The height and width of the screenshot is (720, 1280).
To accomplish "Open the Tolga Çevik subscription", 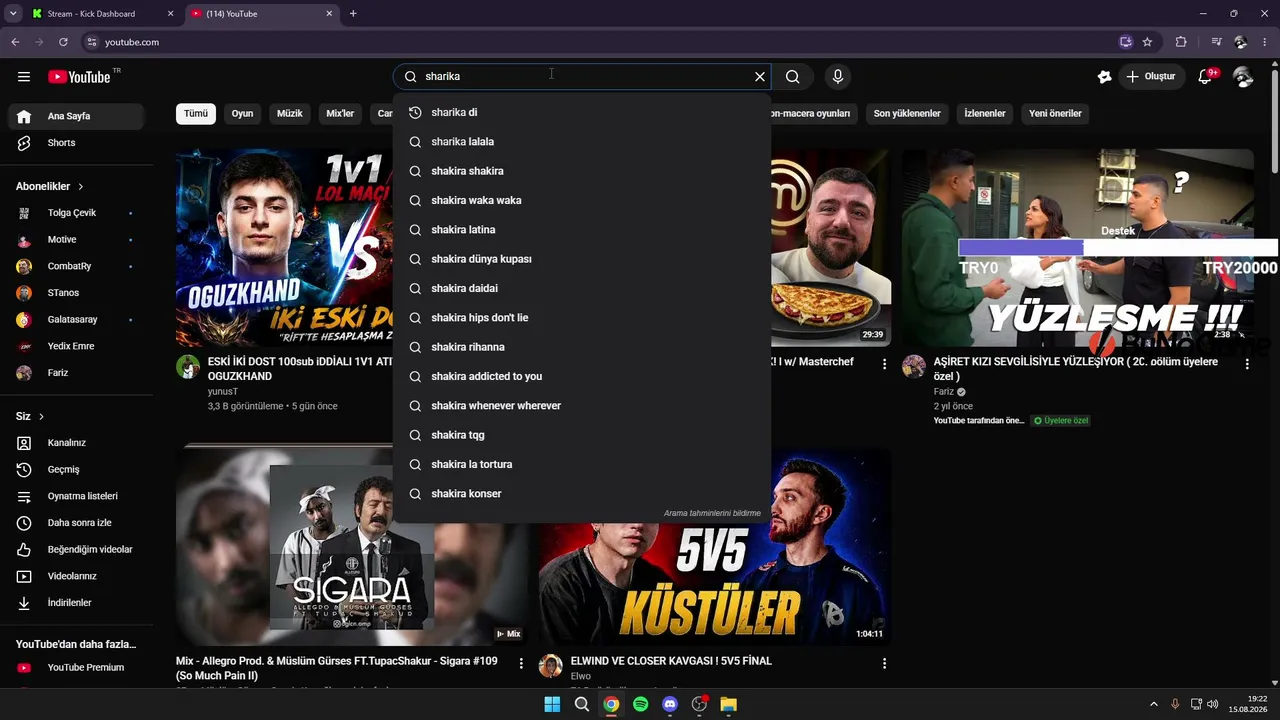I will click(75, 213).
